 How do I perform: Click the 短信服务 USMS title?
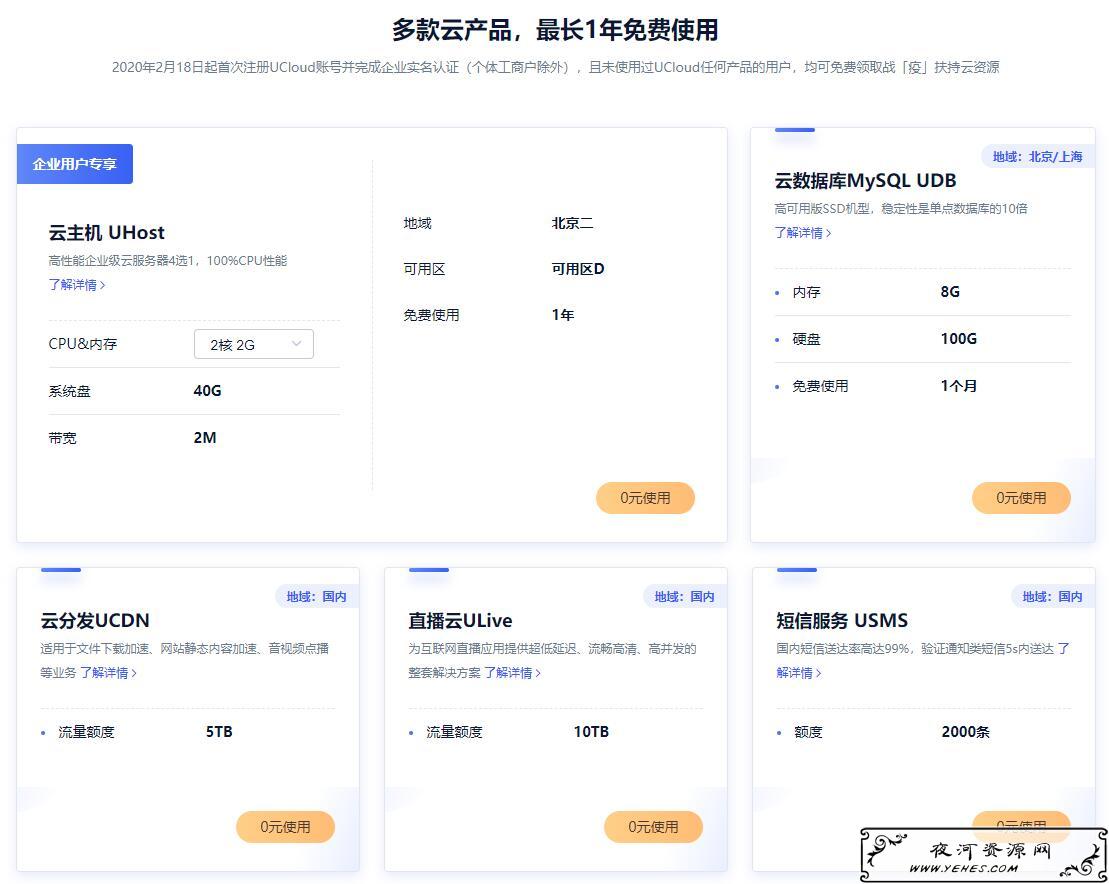click(842, 621)
